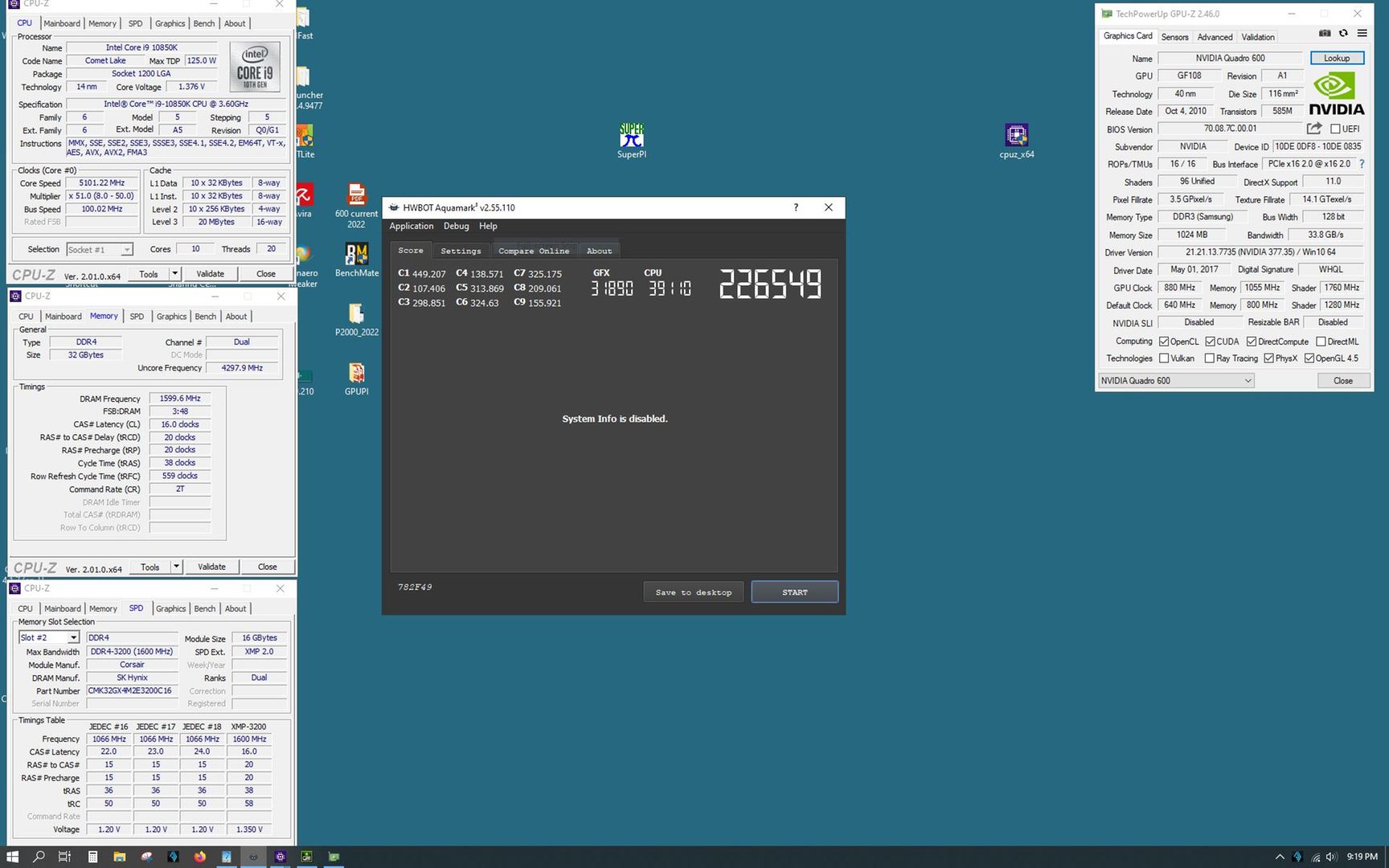Screen dimensions: 1389x868
Task: Open the GPUPI desktop icon
Action: [x=357, y=379]
